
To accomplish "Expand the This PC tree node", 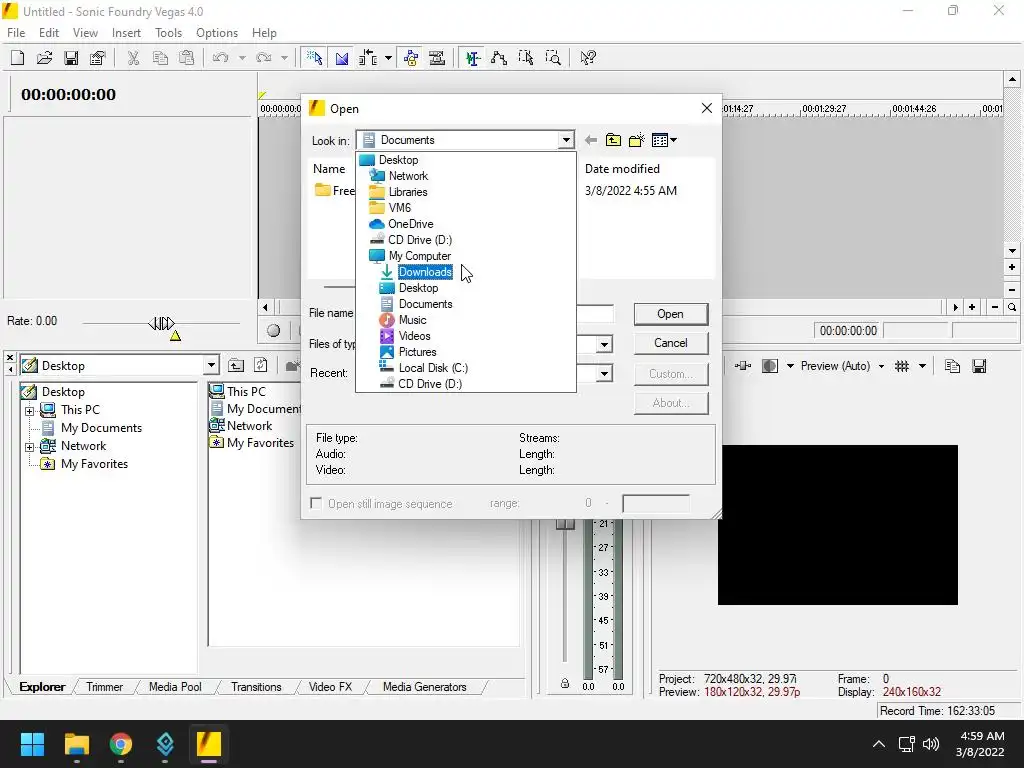I will pos(29,411).
